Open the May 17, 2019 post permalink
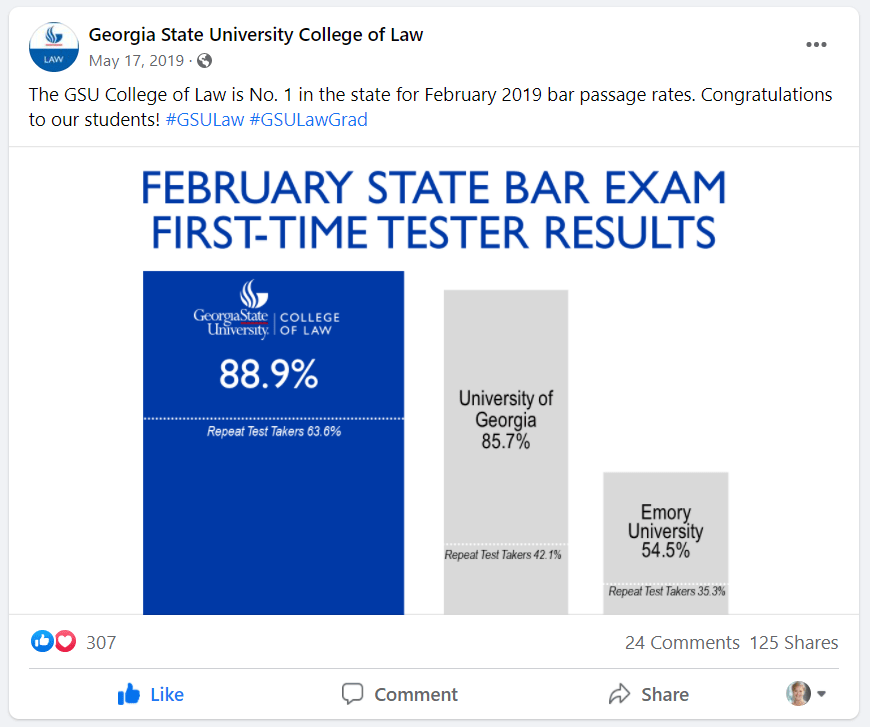The width and height of the screenshot is (870, 727). [x=134, y=60]
